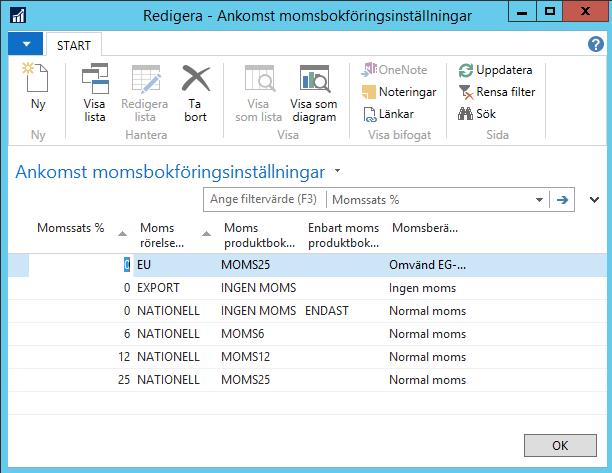Click the Enbart moms produktbok column header

coord(343,235)
